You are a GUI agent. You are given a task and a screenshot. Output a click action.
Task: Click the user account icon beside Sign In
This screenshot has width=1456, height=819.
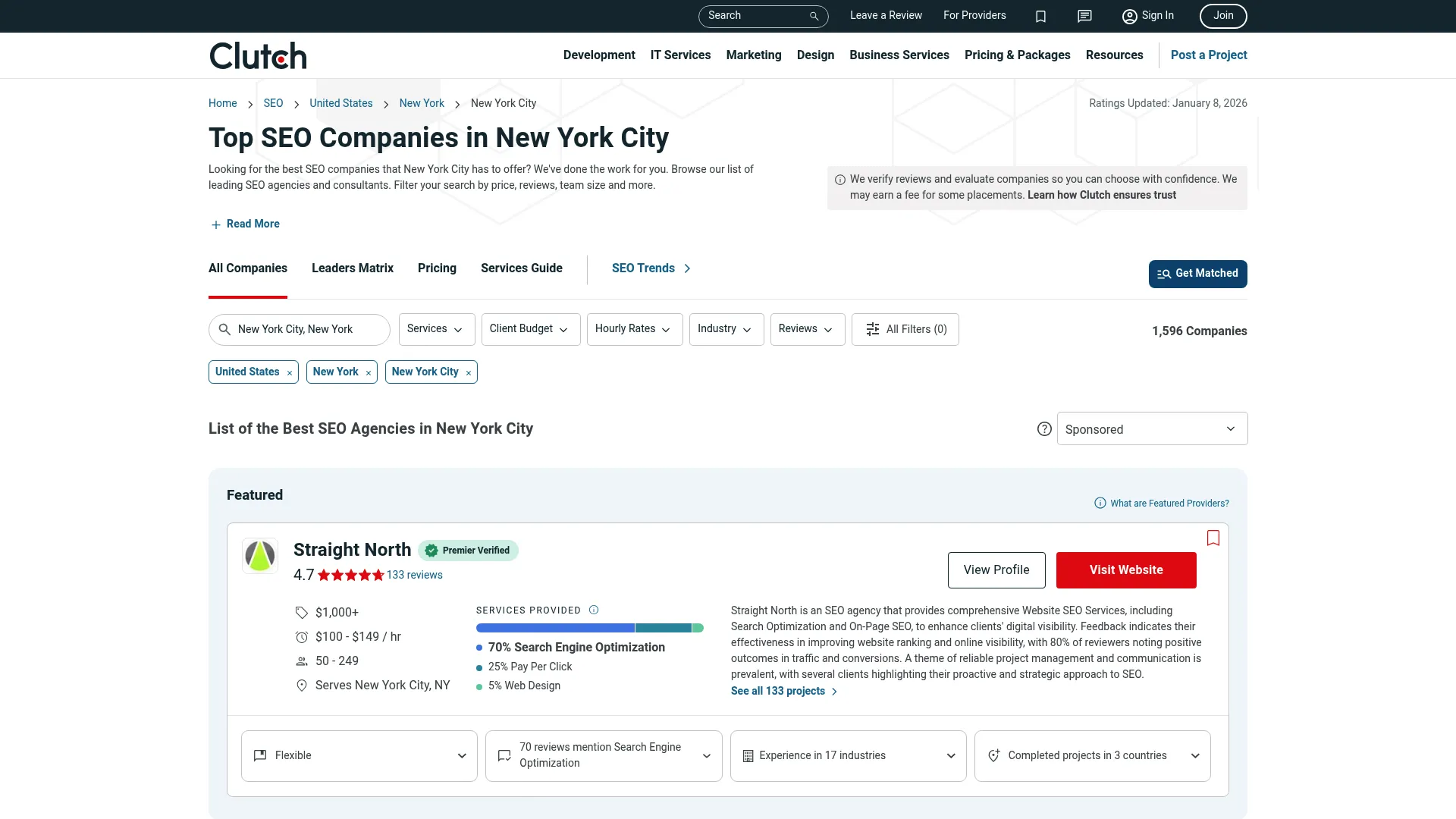tap(1128, 16)
